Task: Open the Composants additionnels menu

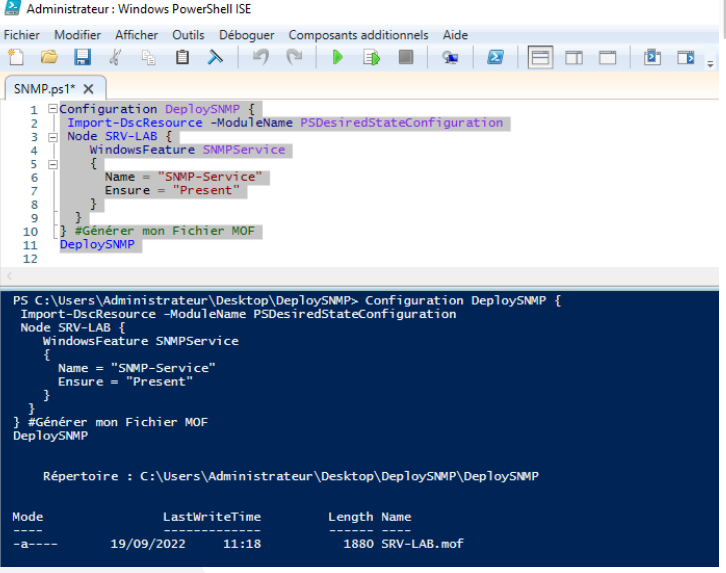Action: point(358,35)
